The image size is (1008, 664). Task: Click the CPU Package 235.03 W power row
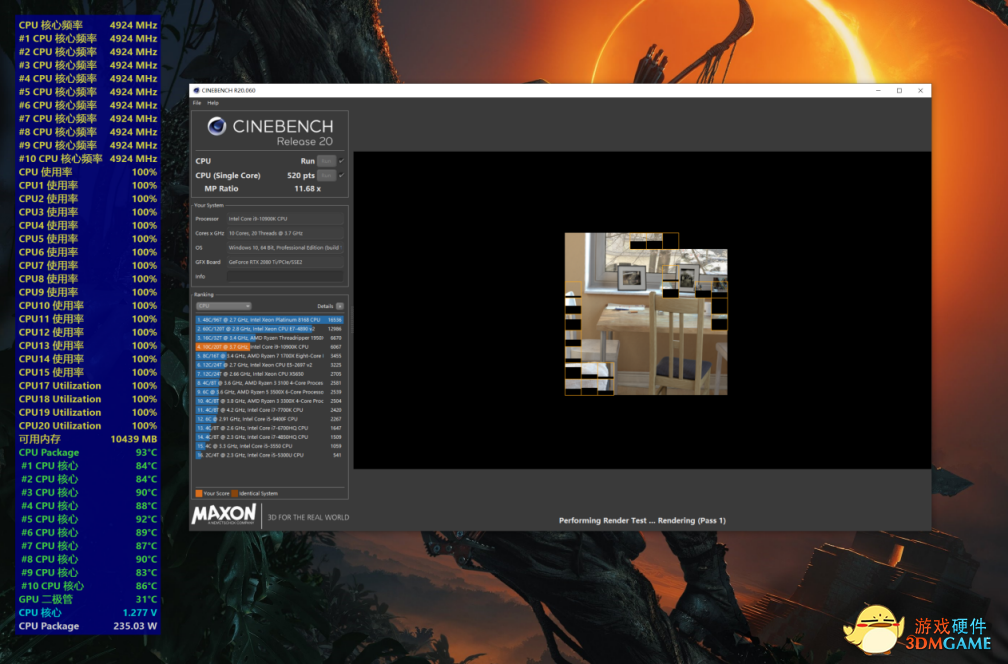[88, 626]
